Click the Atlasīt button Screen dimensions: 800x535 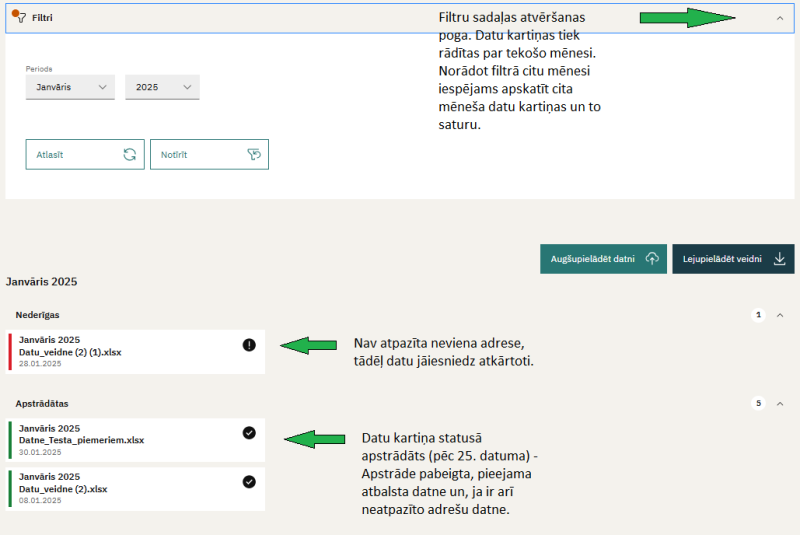coord(85,155)
